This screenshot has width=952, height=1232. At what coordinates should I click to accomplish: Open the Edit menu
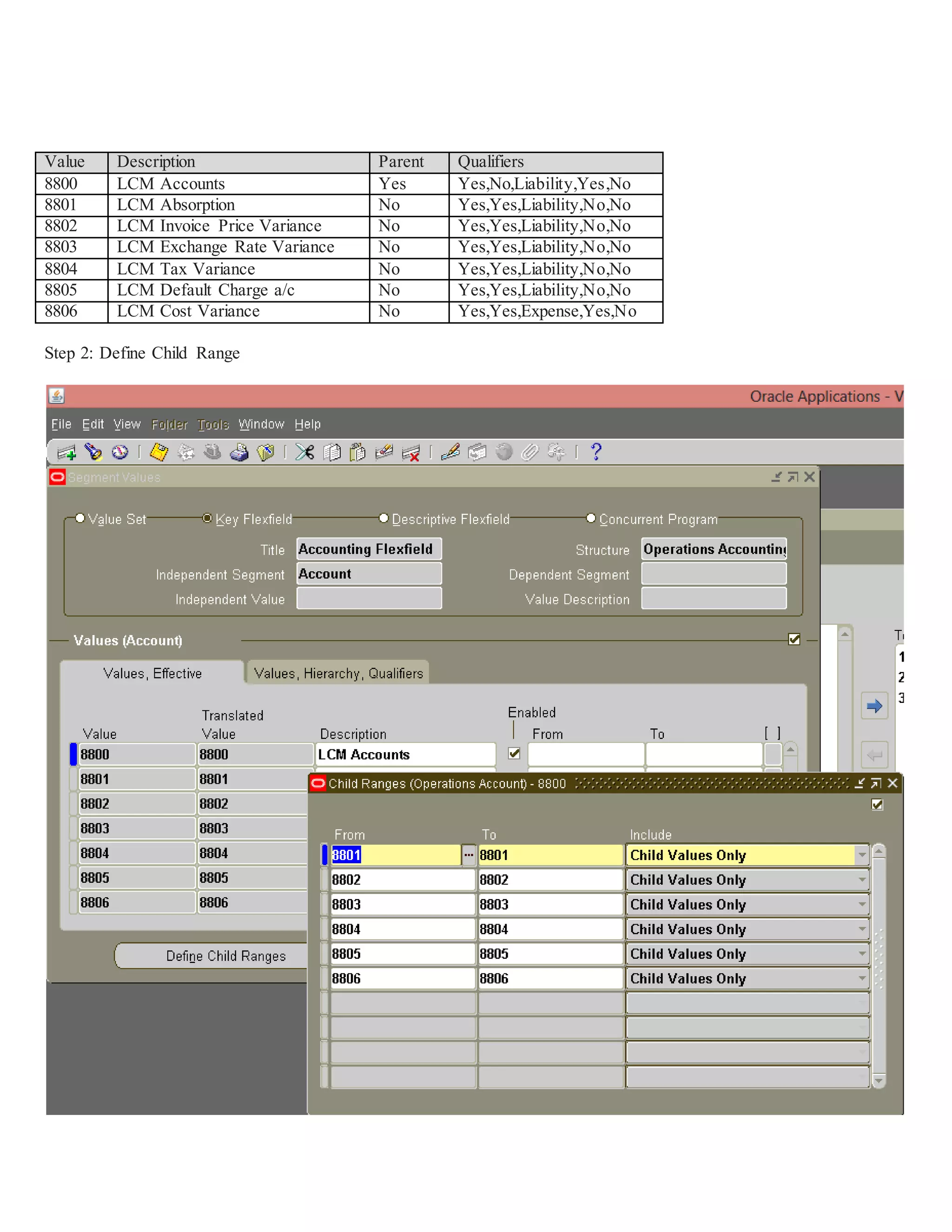[x=93, y=424]
